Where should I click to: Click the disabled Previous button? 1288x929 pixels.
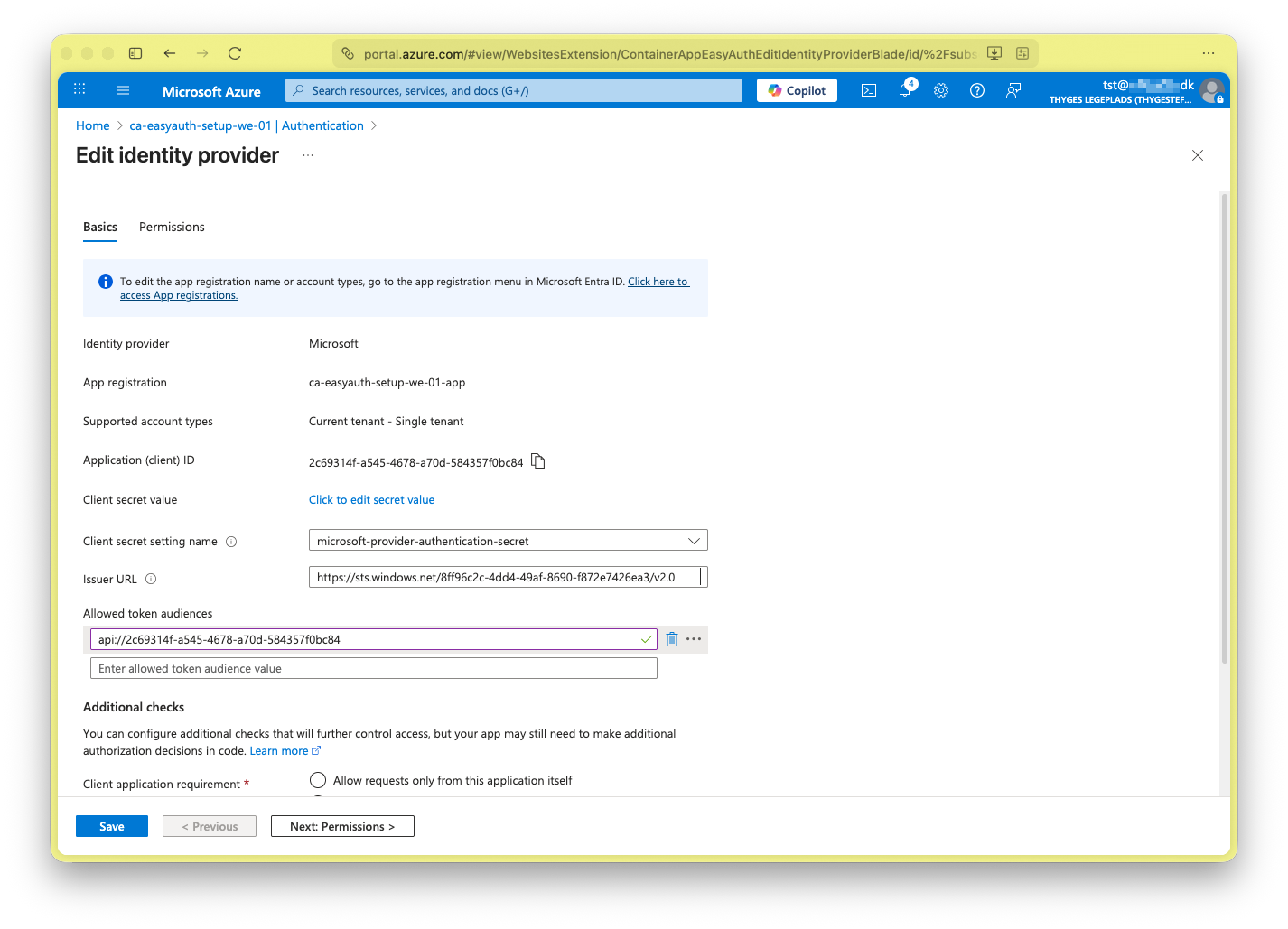point(210,826)
